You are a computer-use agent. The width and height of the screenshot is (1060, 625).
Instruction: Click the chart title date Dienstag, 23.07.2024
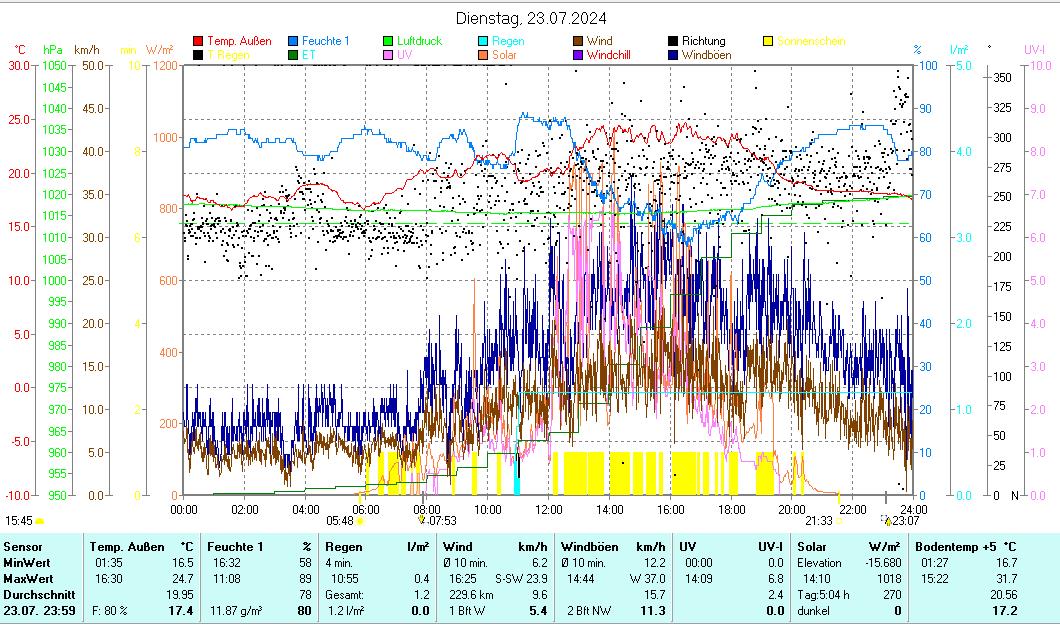(530, 18)
